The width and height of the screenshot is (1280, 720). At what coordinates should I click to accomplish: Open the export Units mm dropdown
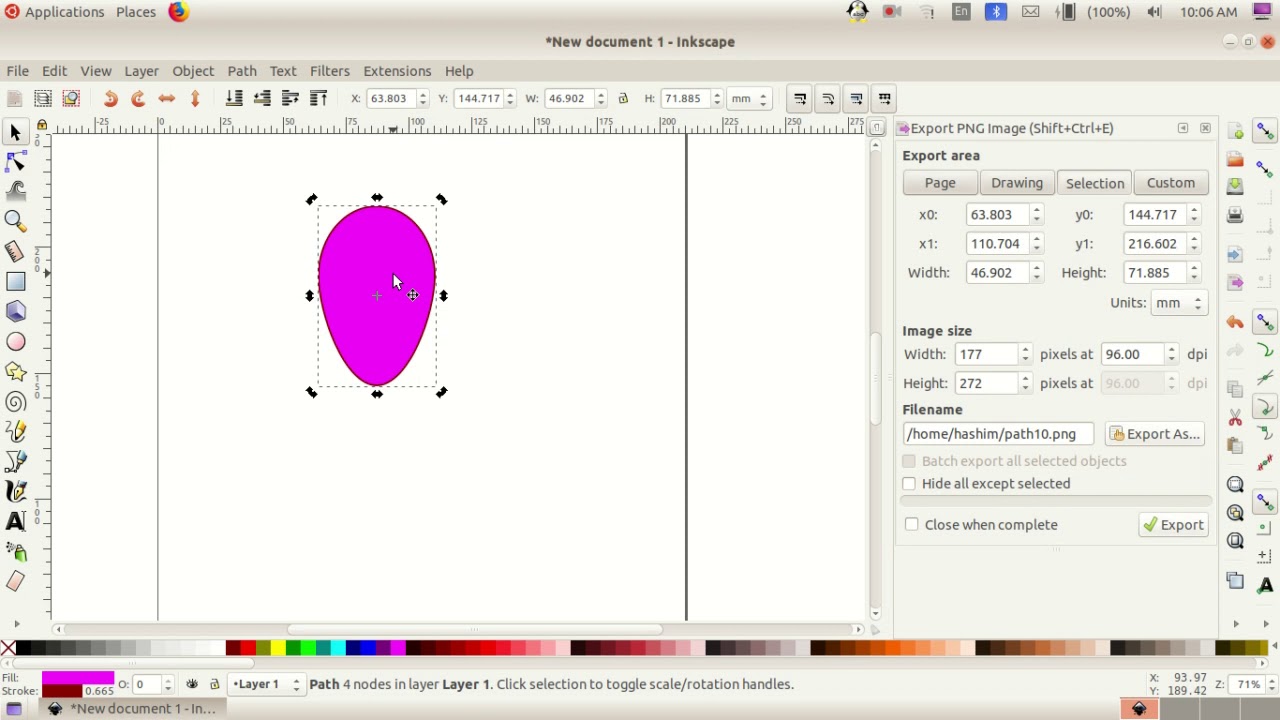pyautogui.click(x=1180, y=303)
